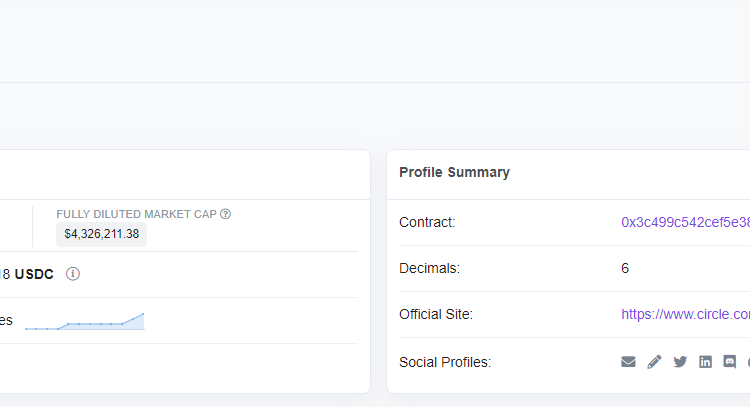Viewport: 750px width, 407px height.
Task: Open the contract address link
Action: (x=685, y=222)
